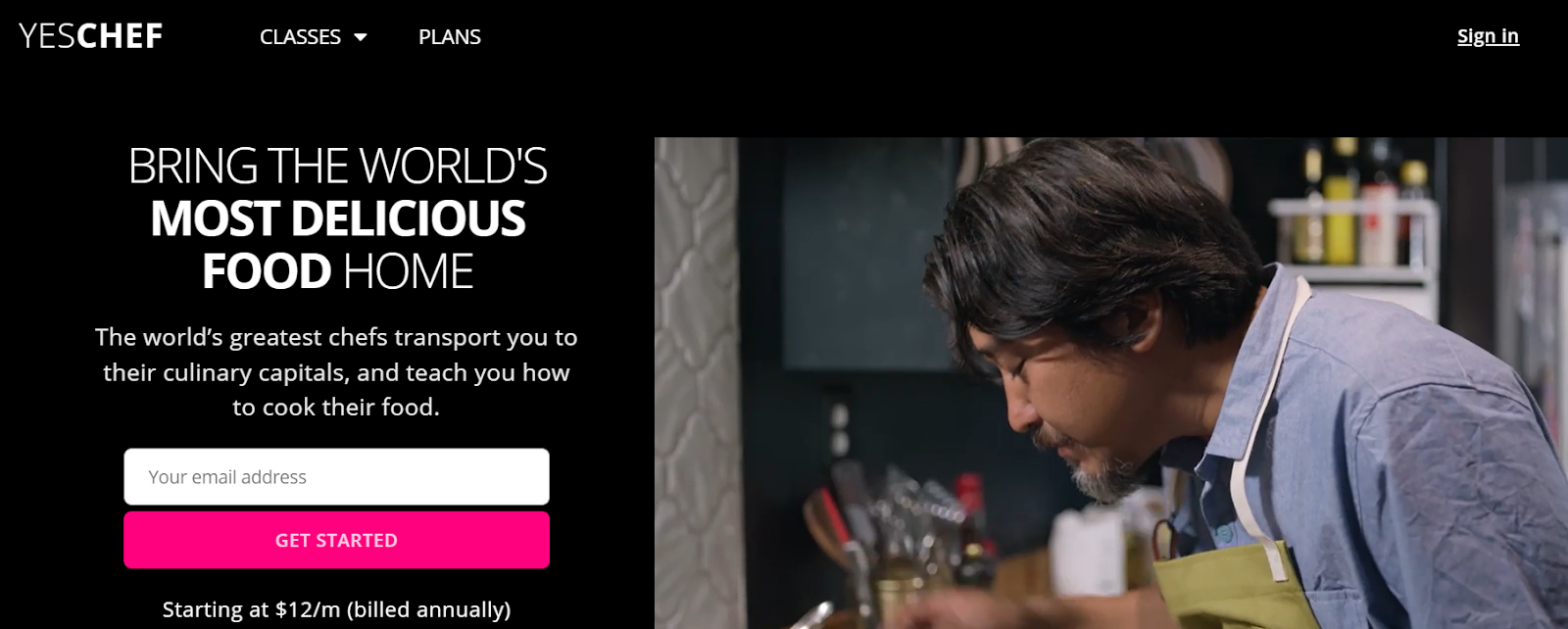Screen dimensions: 1568x629
Task: Focus the email address input field
Action: [x=336, y=477]
